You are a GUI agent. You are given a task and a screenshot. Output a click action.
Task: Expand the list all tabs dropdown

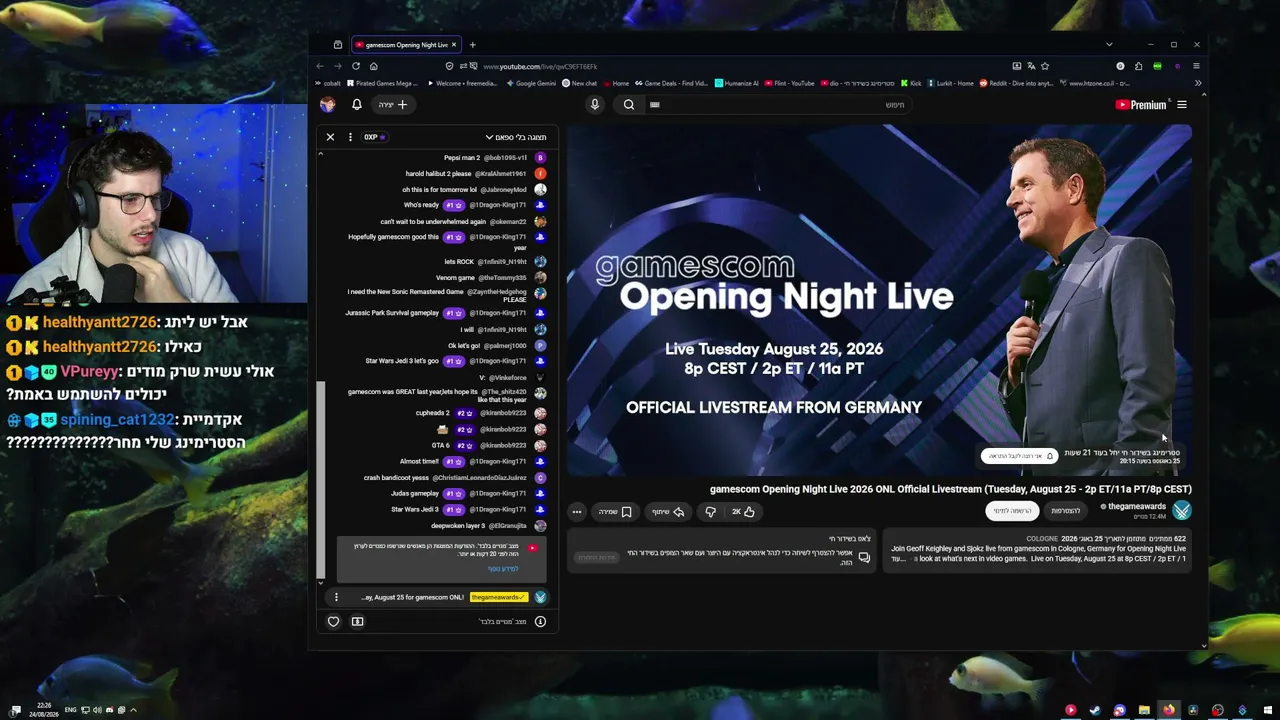pos(1109,44)
